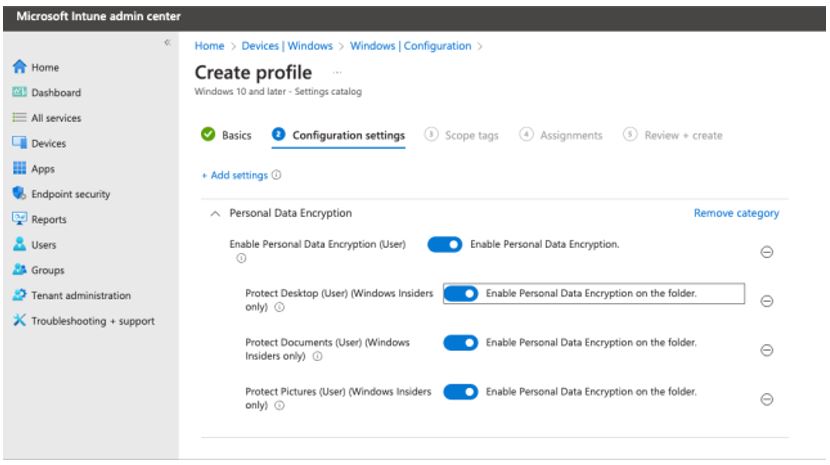The image size is (830, 465).
Task: Click the step 5 number circle for Review + create
Action: [x=630, y=135]
